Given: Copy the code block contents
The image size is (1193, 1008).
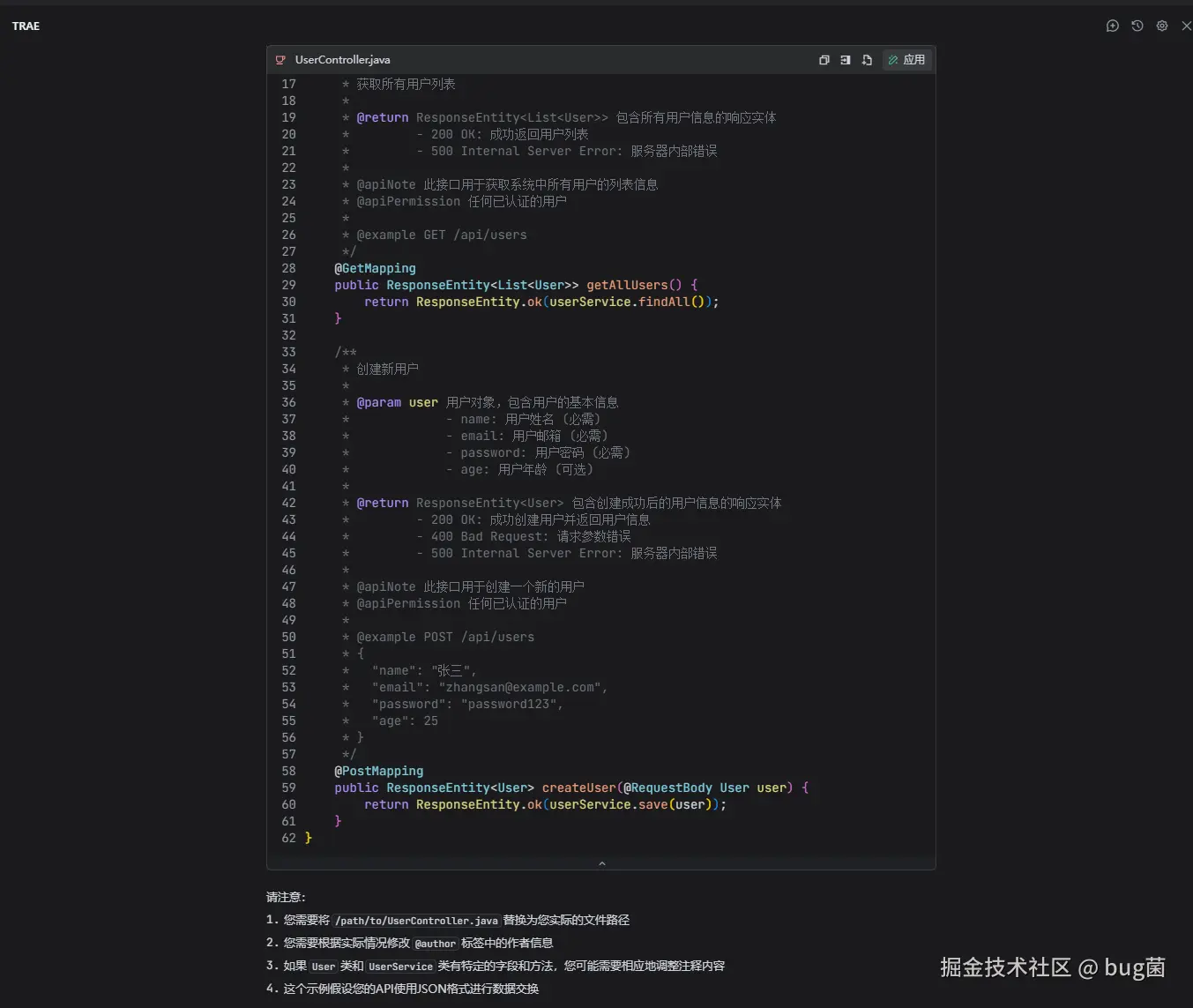Looking at the screenshot, I should coord(824,60).
